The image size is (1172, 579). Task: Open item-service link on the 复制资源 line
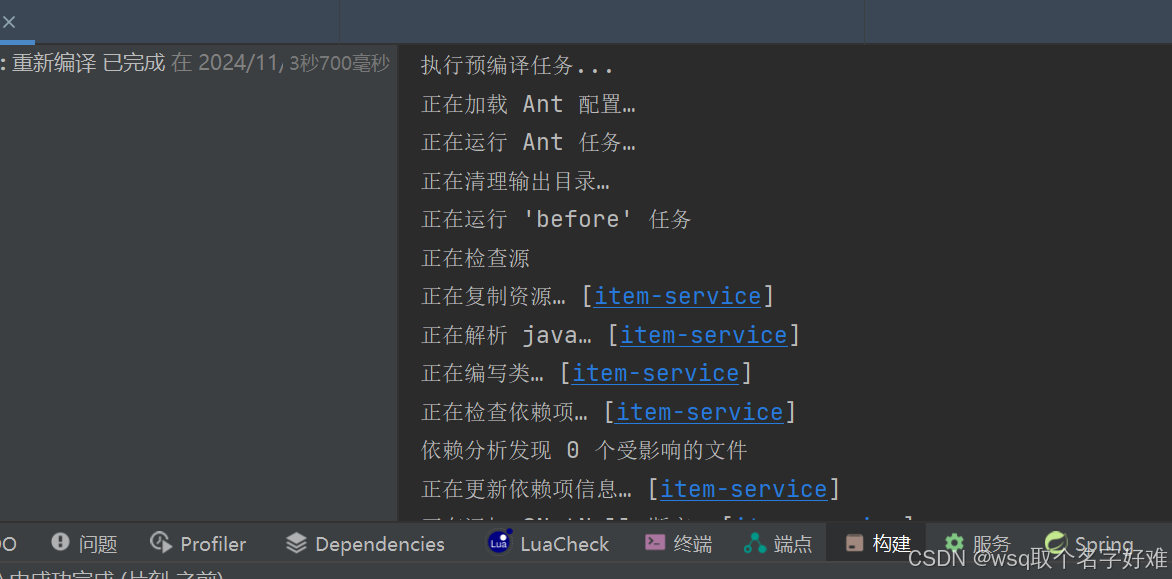(x=677, y=296)
